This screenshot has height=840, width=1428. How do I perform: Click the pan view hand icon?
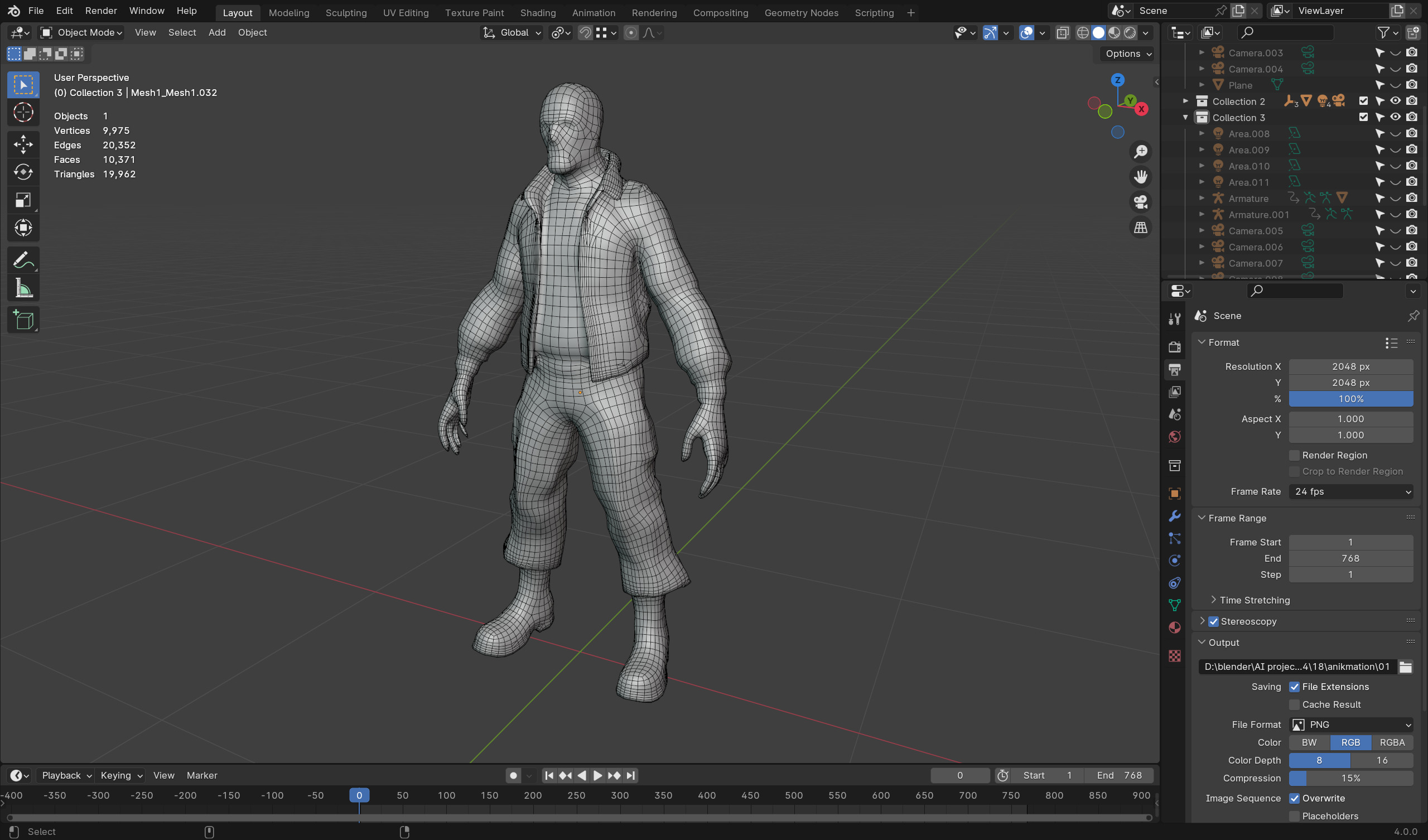tap(1140, 177)
